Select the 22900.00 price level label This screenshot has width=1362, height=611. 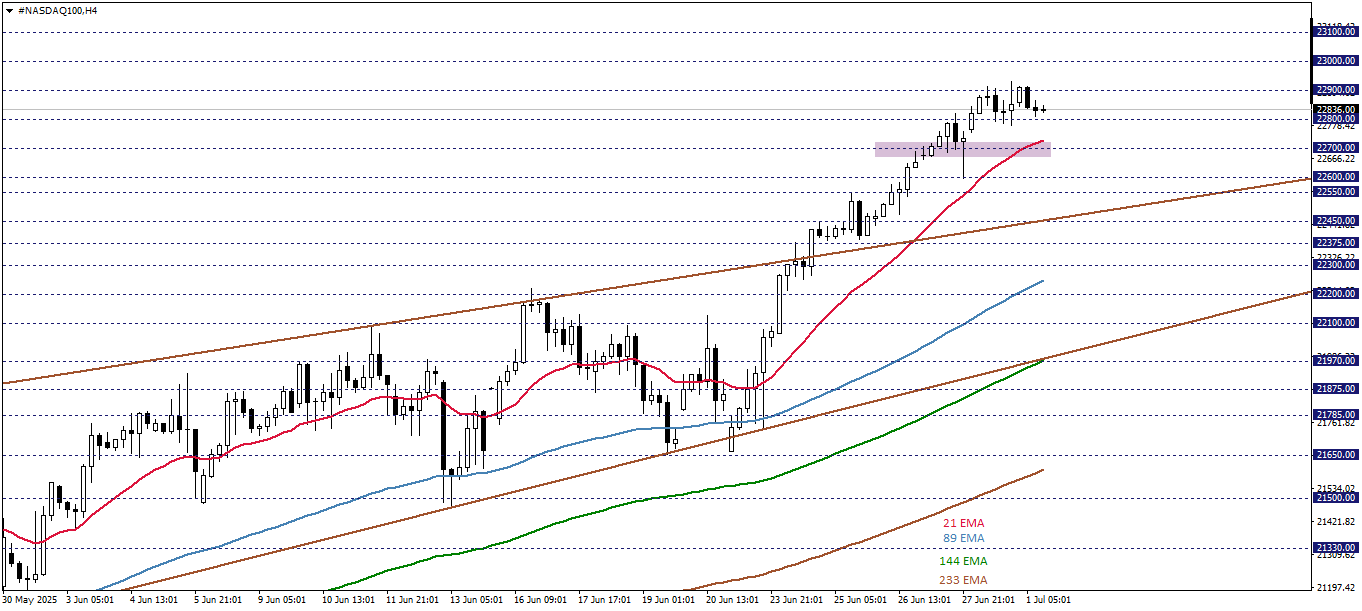point(1335,90)
